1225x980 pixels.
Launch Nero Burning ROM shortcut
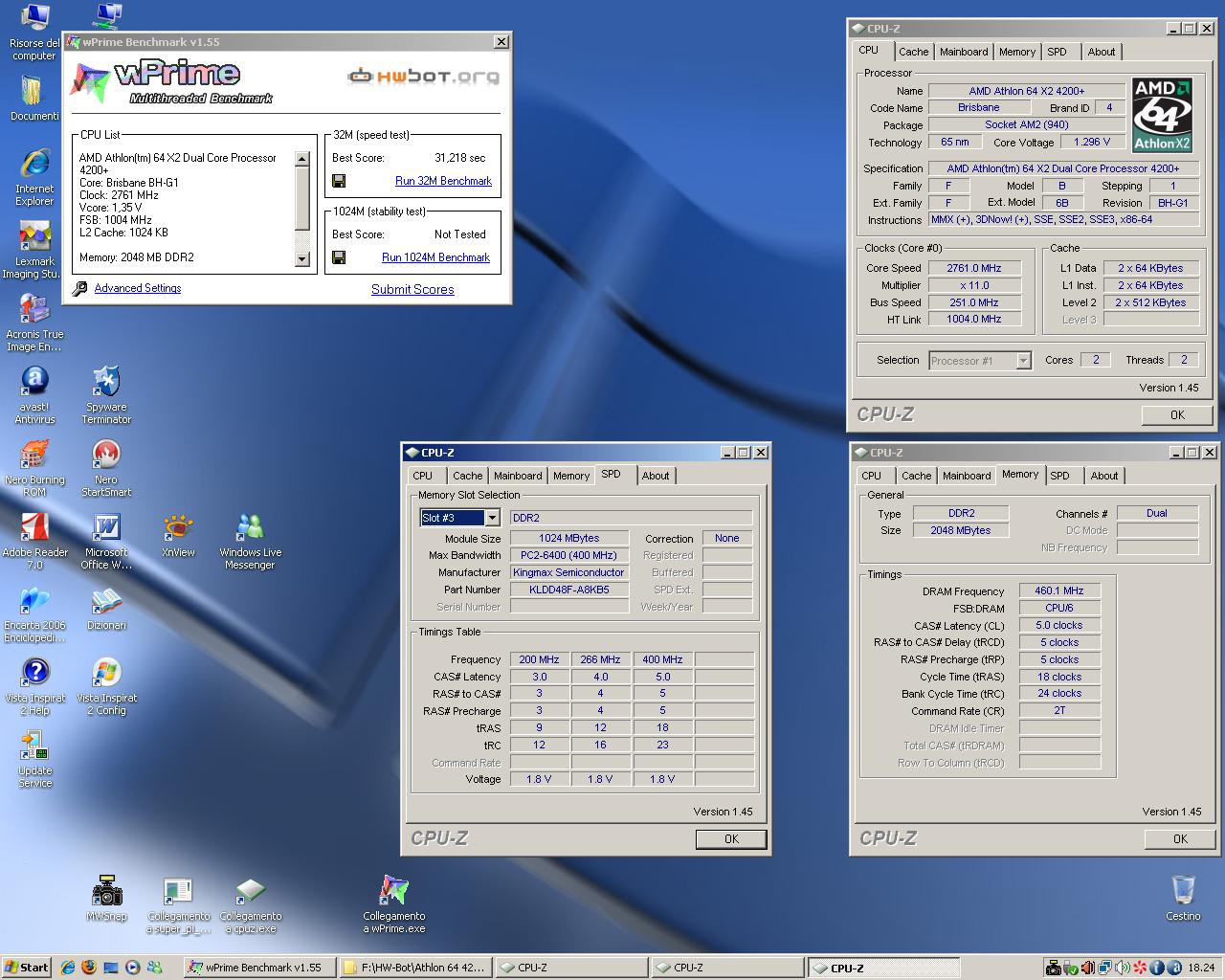tap(34, 468)
